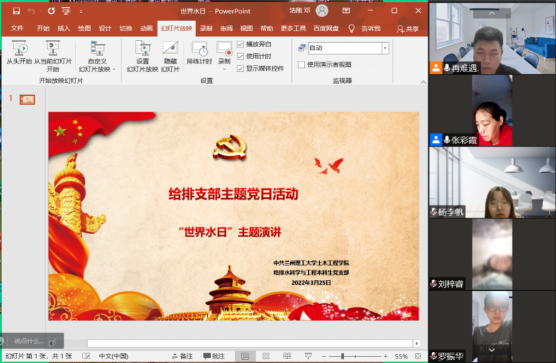Open 备注 notes in status bar
The image size is (556, 363).
[182, 356]
